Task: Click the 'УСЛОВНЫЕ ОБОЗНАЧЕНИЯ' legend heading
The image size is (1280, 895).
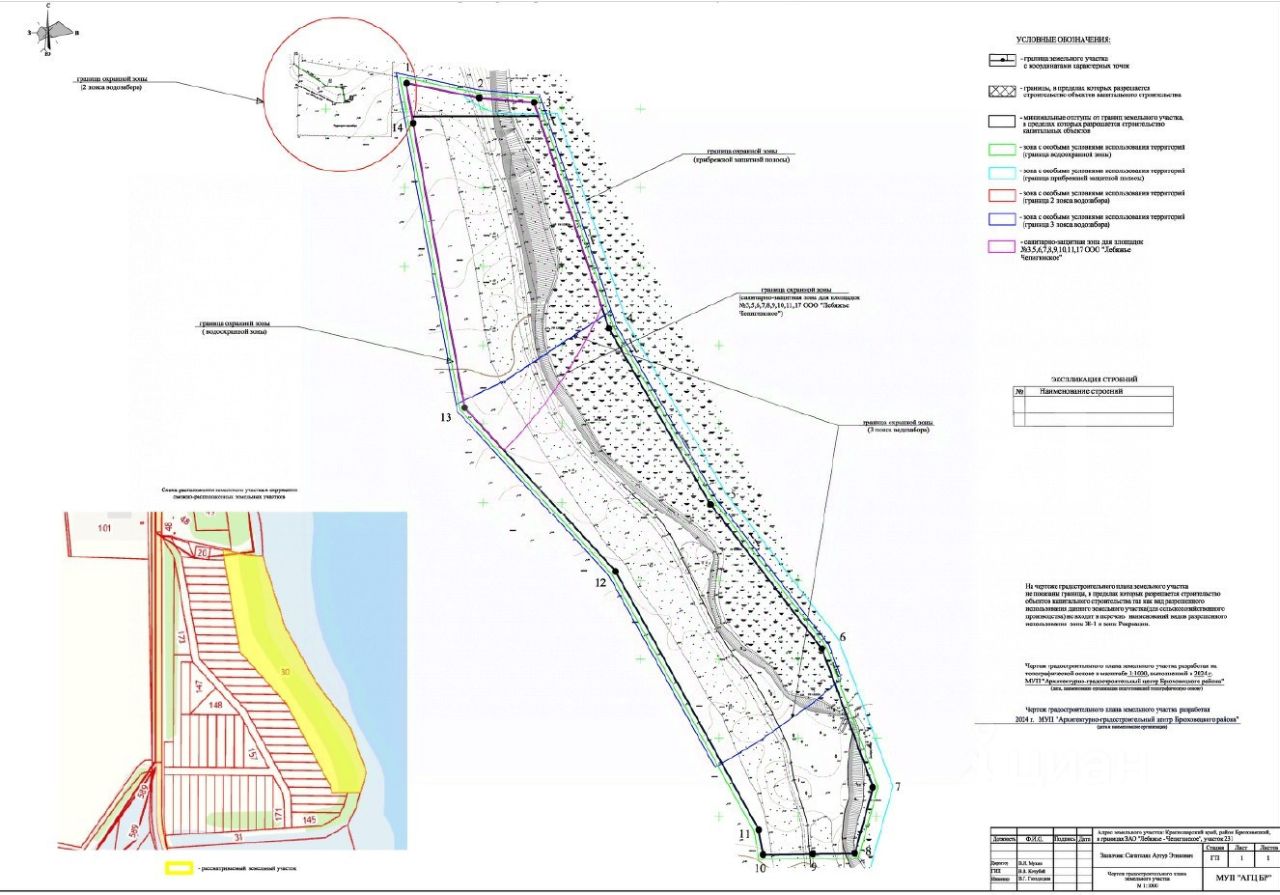Action: (1063, 40)
